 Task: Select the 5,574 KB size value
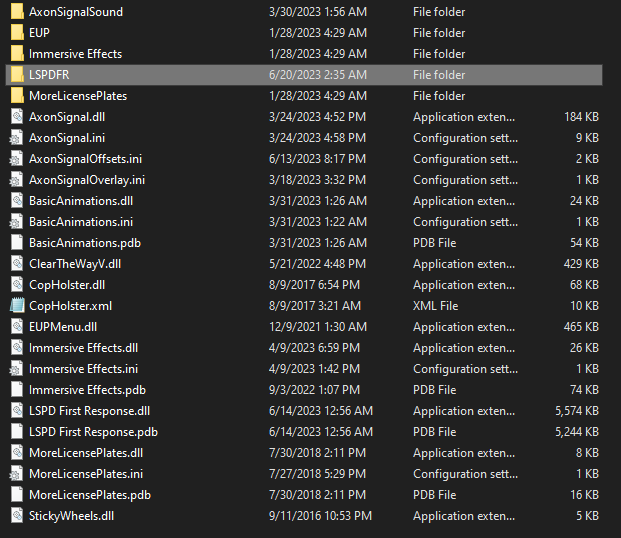click(577, 411)
